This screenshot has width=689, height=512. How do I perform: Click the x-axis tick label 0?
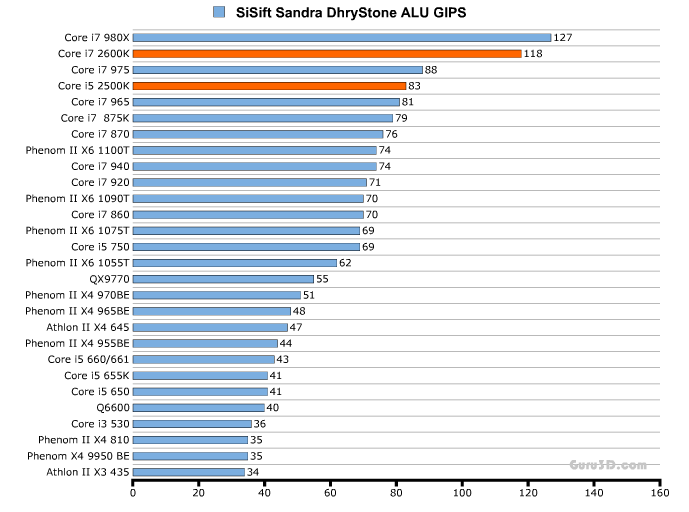pyautogui.click(x=133, y=493)
